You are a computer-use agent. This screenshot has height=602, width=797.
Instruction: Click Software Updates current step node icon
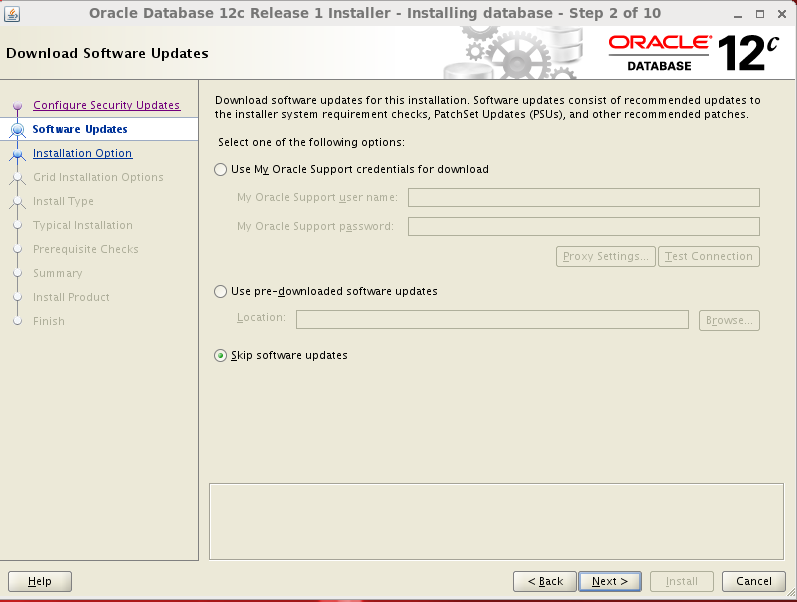(x=18, y=130)
